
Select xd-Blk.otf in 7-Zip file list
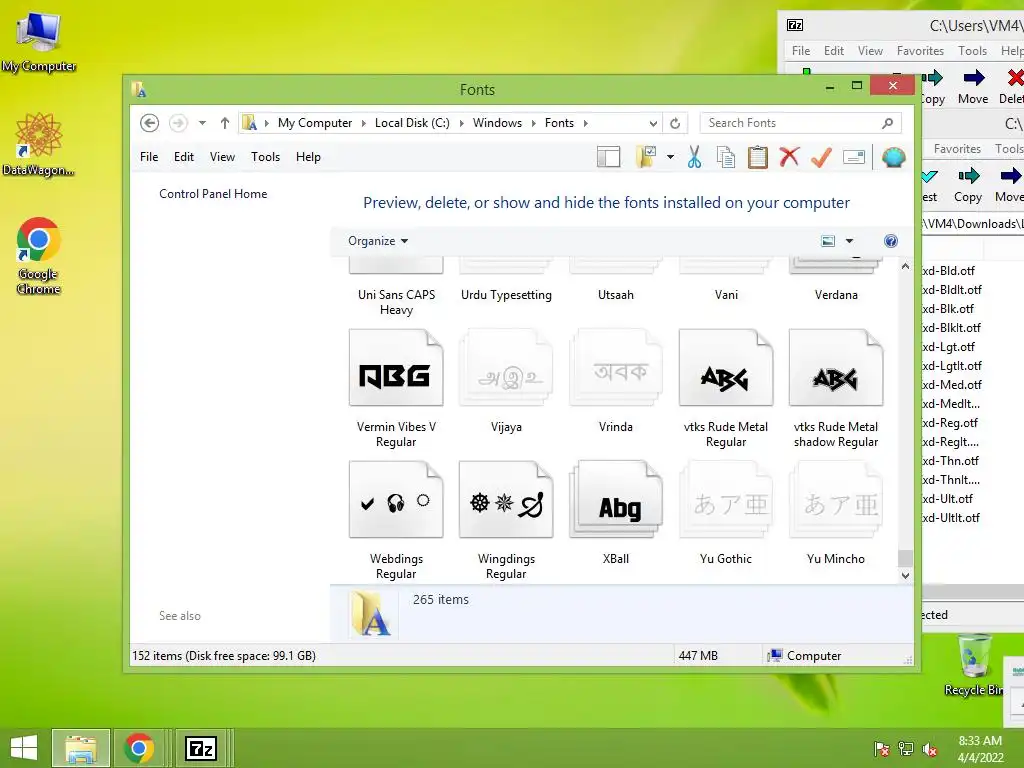948,309
